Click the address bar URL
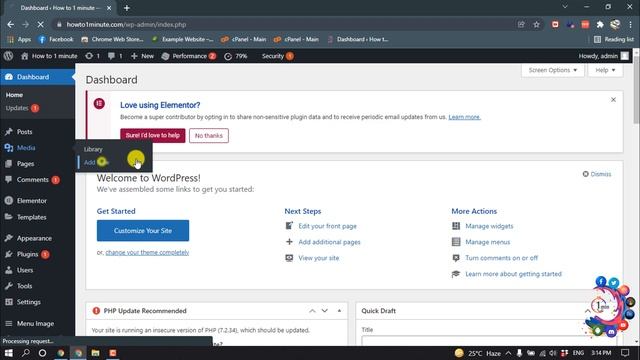This screenshot has width=640, height=360. tap(127, 24)
